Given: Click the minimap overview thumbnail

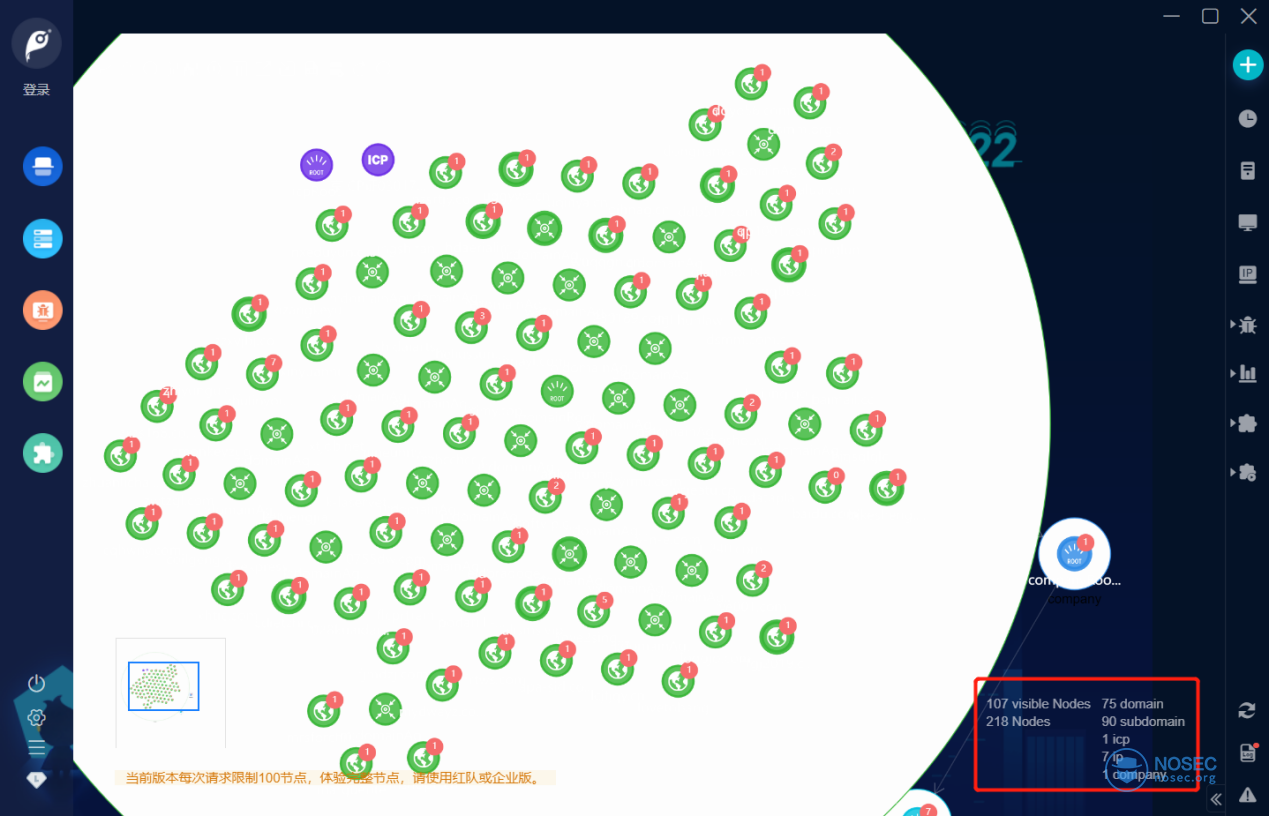Looking at the screenshot, I should [170, 692].
